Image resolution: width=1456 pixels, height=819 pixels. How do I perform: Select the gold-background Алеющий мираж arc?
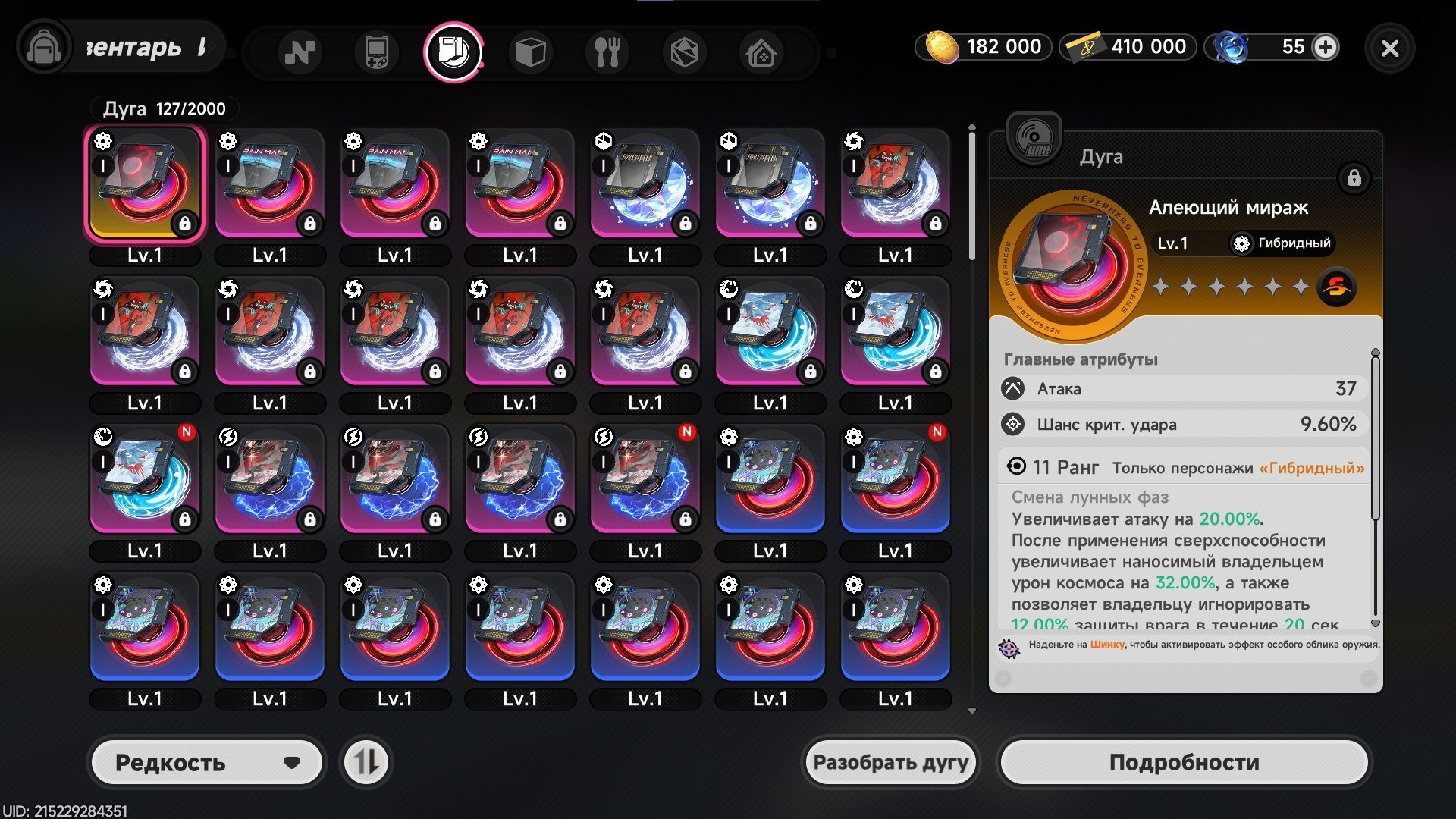tap(145, 184)
